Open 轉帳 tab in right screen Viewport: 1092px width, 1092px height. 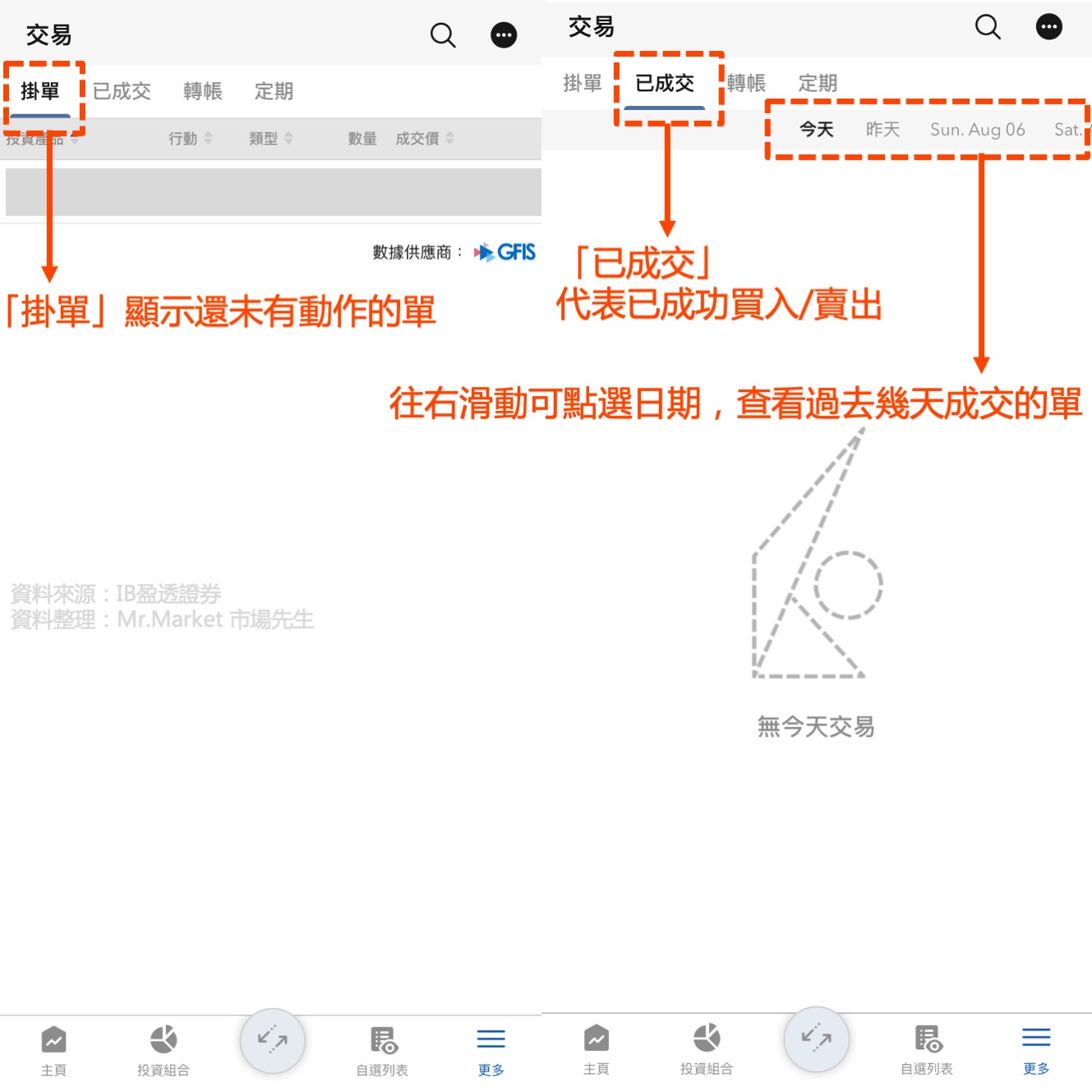747,83
